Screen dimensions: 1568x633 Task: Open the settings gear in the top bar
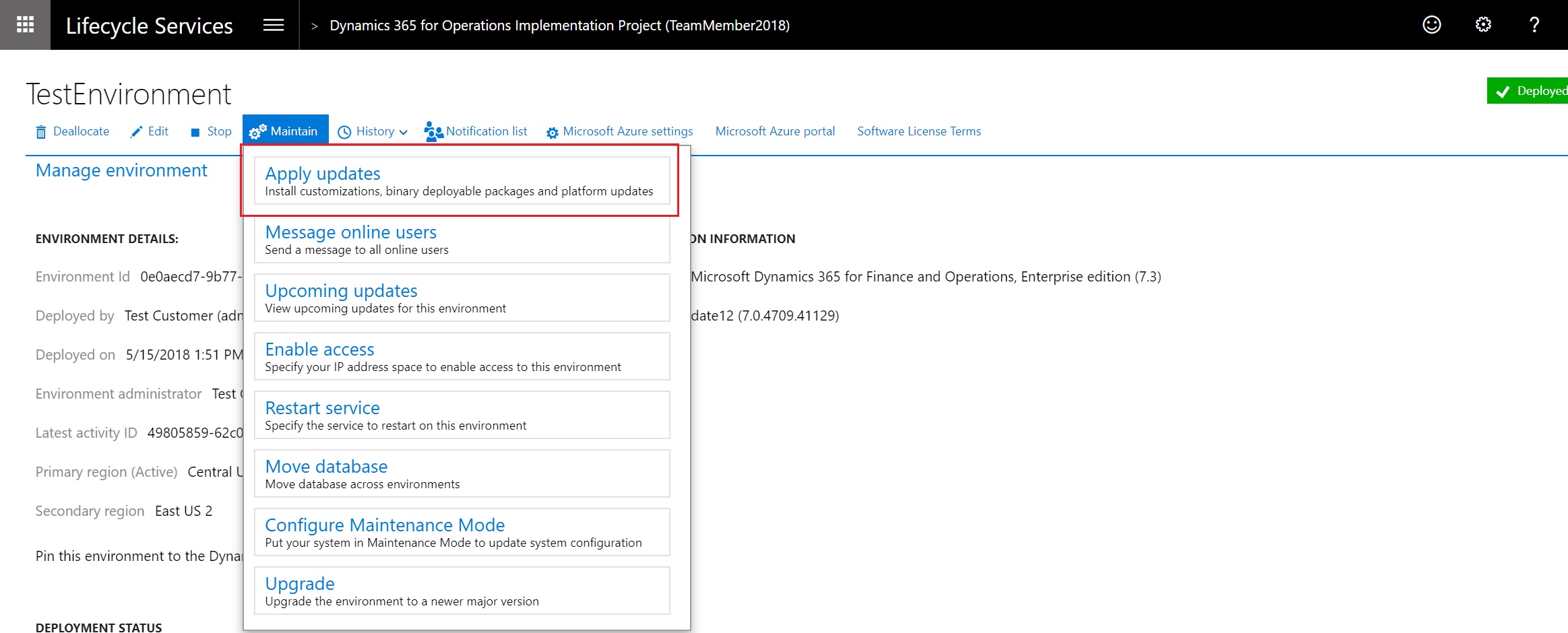pos(1482,24)
